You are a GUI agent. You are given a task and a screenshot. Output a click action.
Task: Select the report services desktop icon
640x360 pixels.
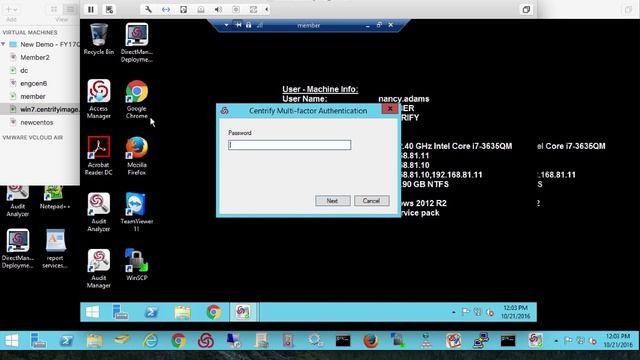pos(55,249)
